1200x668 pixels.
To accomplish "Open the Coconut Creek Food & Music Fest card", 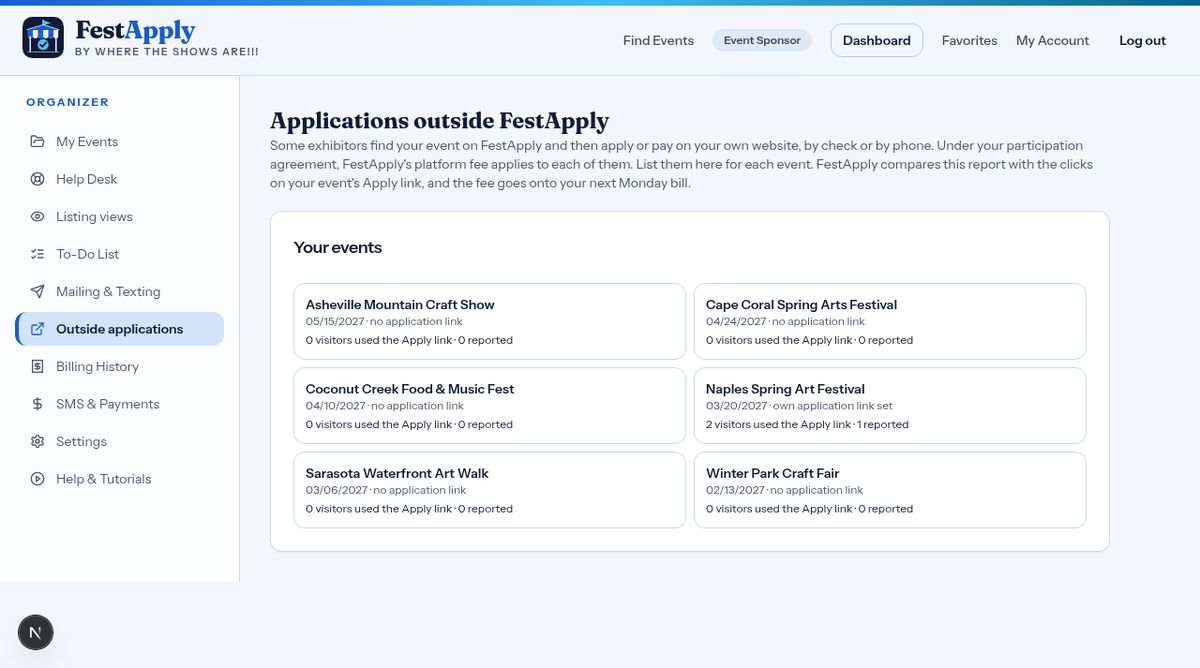I will coord(490,406).
